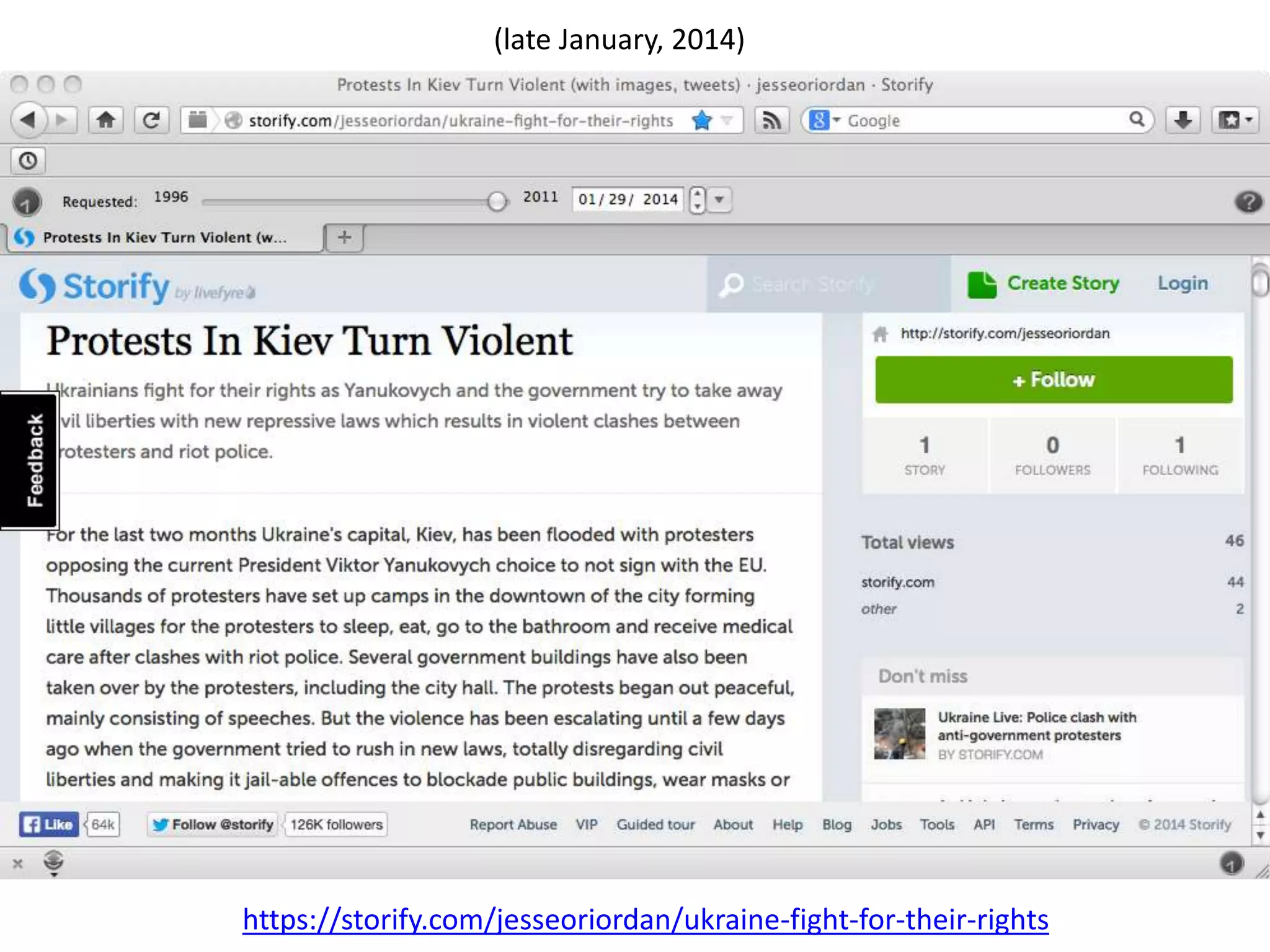The height and width of the screenshot is (952, 1270).
Task: Click the page vertical scrollbar thumb
Action: (1261, 280)
